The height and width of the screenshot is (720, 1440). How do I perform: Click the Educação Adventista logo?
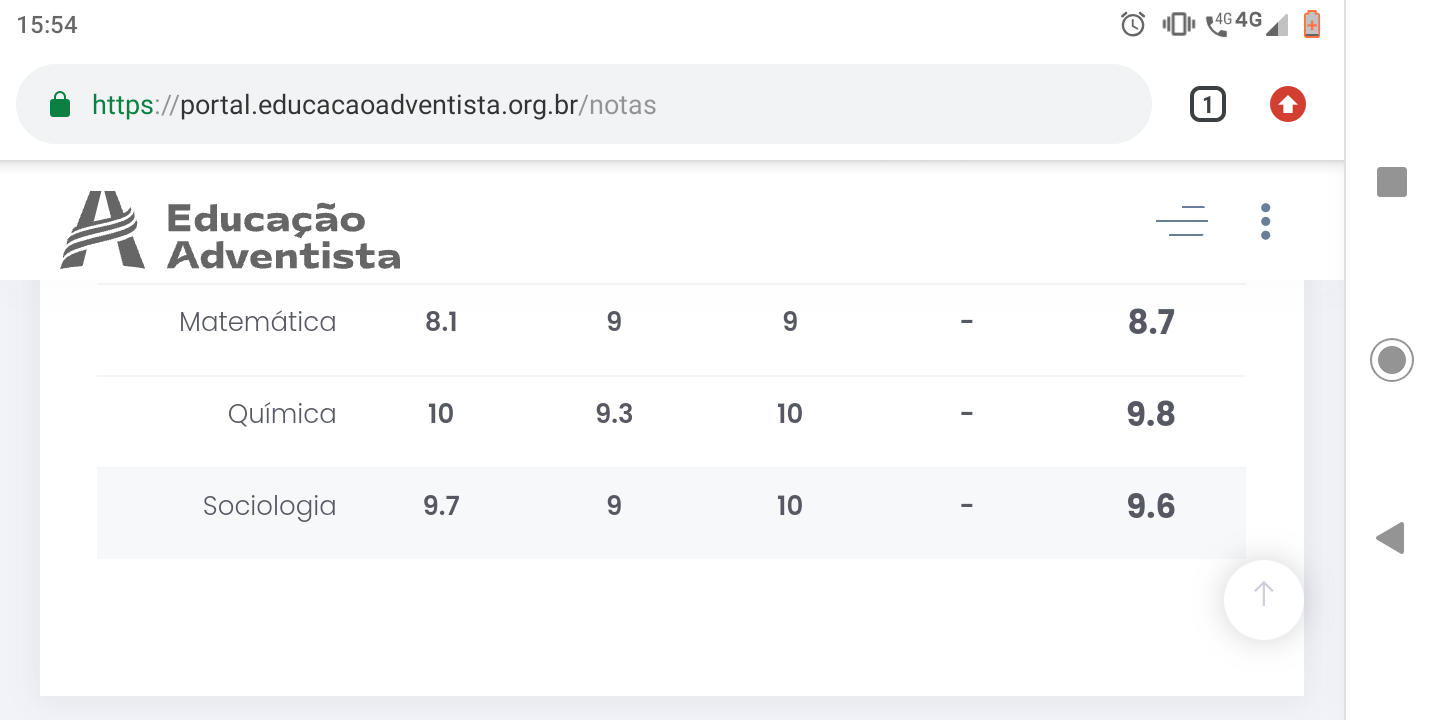pos(230,231)
